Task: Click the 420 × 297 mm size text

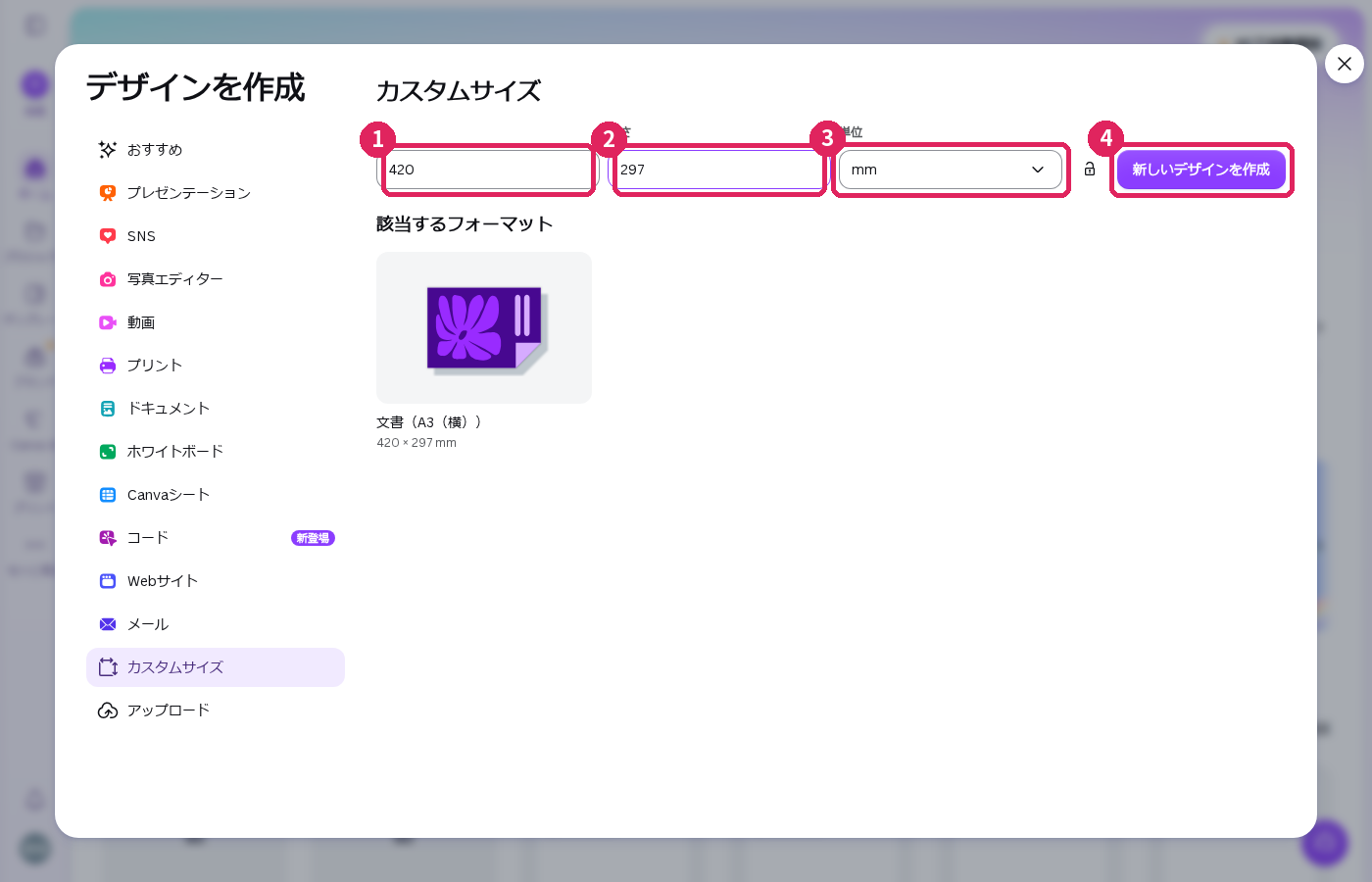Action: coord(416,443)
